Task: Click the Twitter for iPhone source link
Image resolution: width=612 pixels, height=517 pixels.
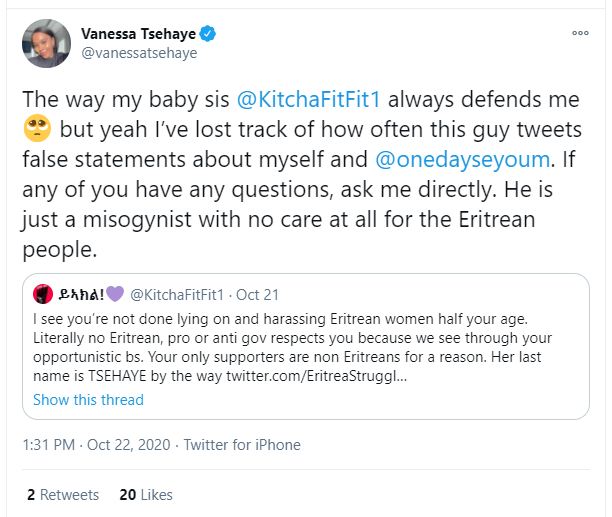Action: pyautogui.click(x=243, y=445)
